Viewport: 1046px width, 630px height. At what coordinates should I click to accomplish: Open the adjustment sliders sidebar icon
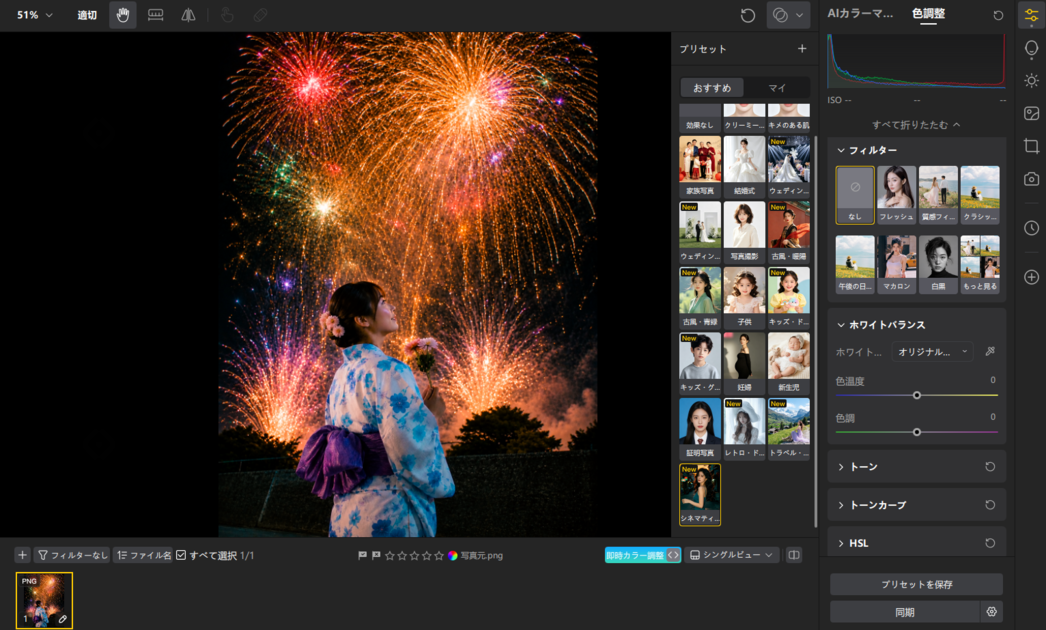click(x=1031, y=15)
